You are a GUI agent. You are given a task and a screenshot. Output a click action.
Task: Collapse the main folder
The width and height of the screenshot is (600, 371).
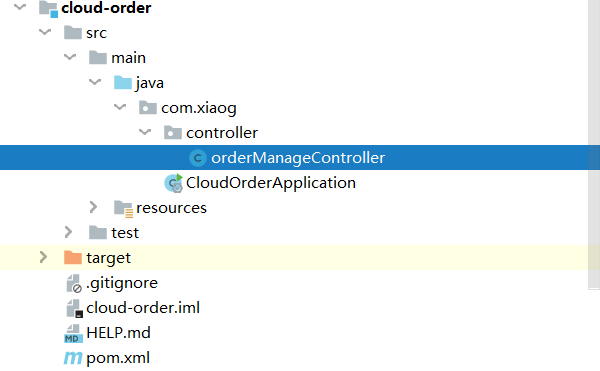70,57
